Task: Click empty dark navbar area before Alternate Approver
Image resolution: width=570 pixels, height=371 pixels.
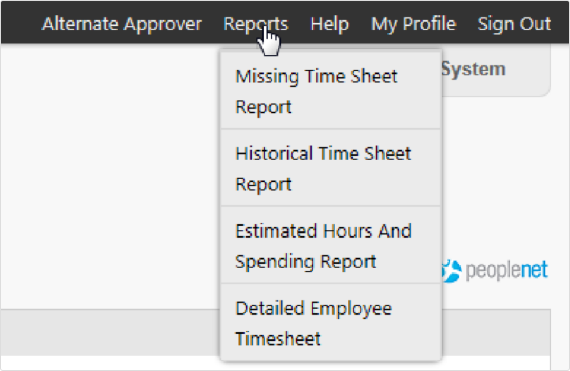Action: point(20,23)
